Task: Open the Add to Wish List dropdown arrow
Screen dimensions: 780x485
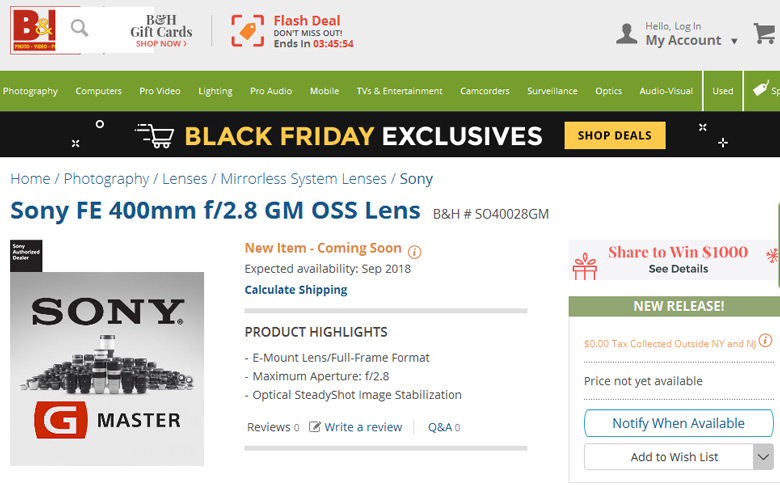Action: coord(762,457)
